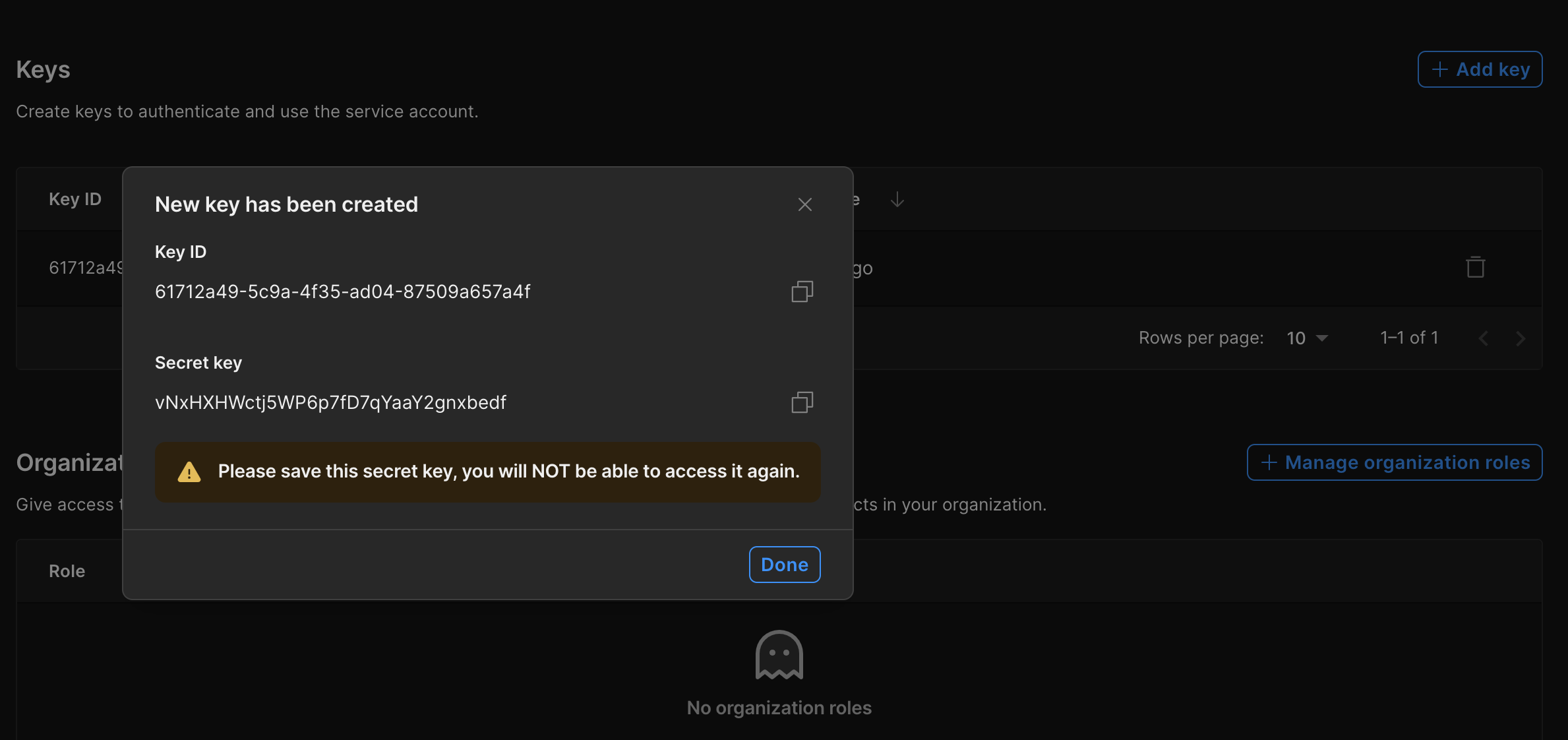Click Manage organization roles button

1395,462
